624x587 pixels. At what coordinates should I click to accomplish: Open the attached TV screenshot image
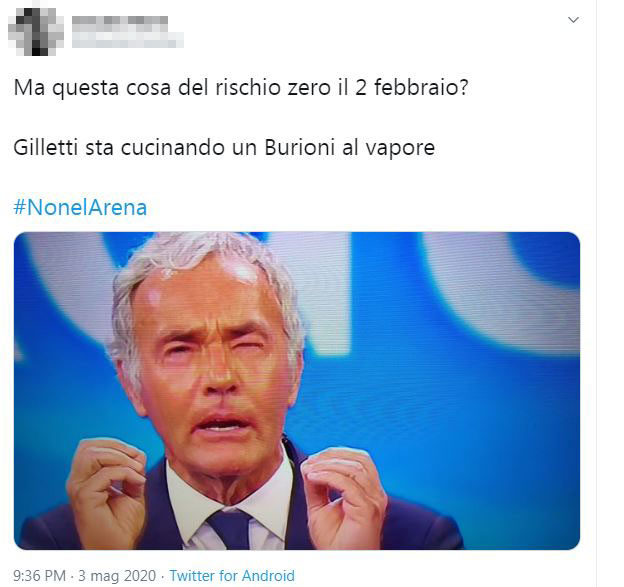[x=297, y=390]
